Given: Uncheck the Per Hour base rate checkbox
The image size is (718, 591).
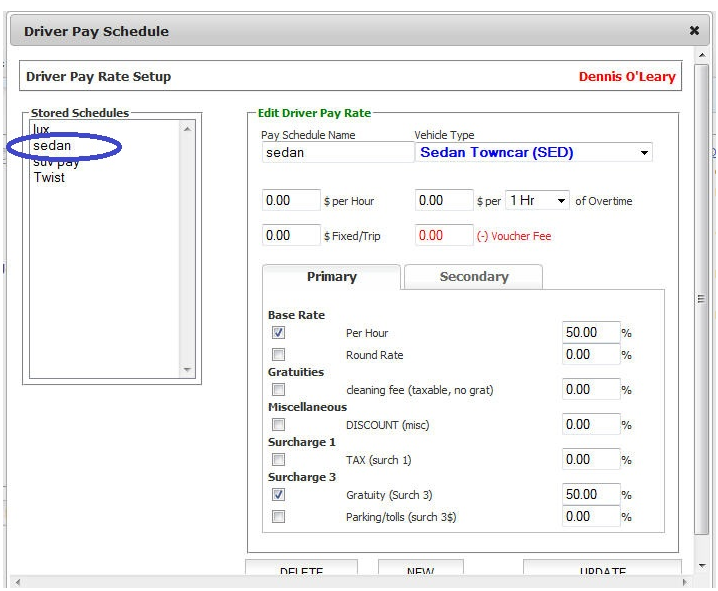Looking at the screenshot, I should (x=279, y=333).
